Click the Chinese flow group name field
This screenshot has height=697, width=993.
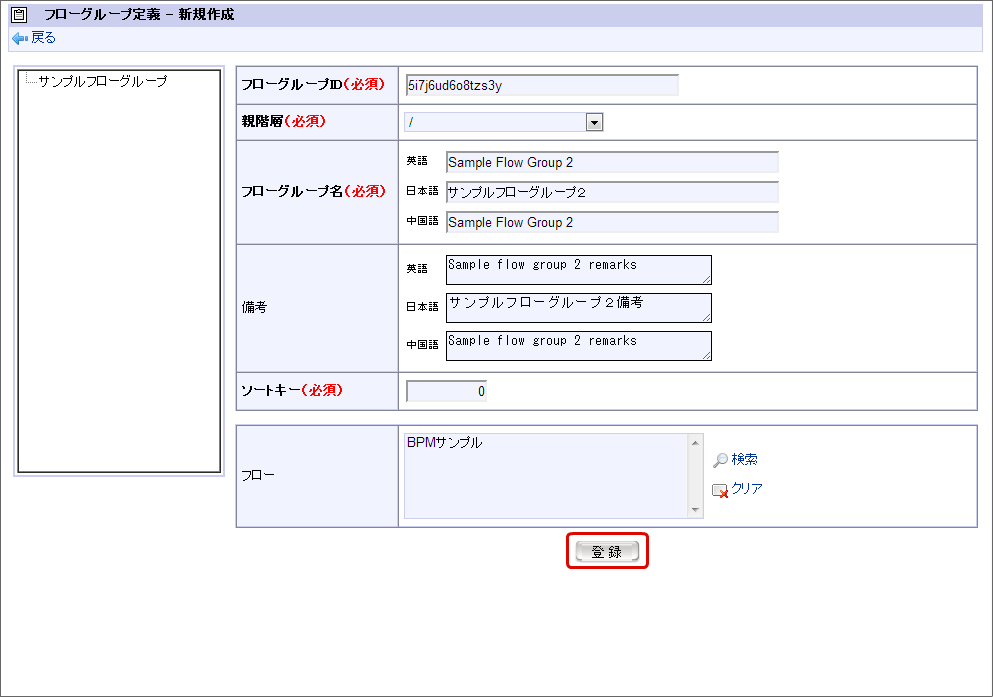pyautogui.click(x=612, y=222)
